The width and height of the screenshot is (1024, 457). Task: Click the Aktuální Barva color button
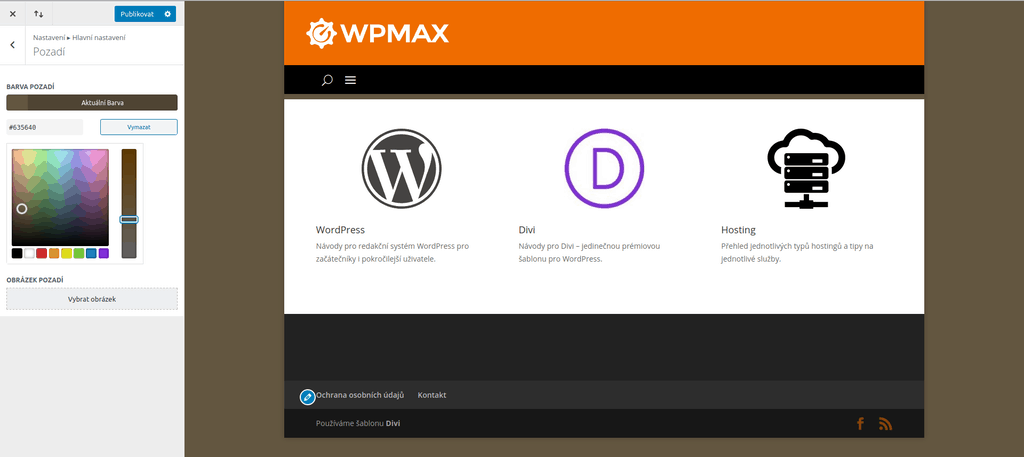pos(92,102)
